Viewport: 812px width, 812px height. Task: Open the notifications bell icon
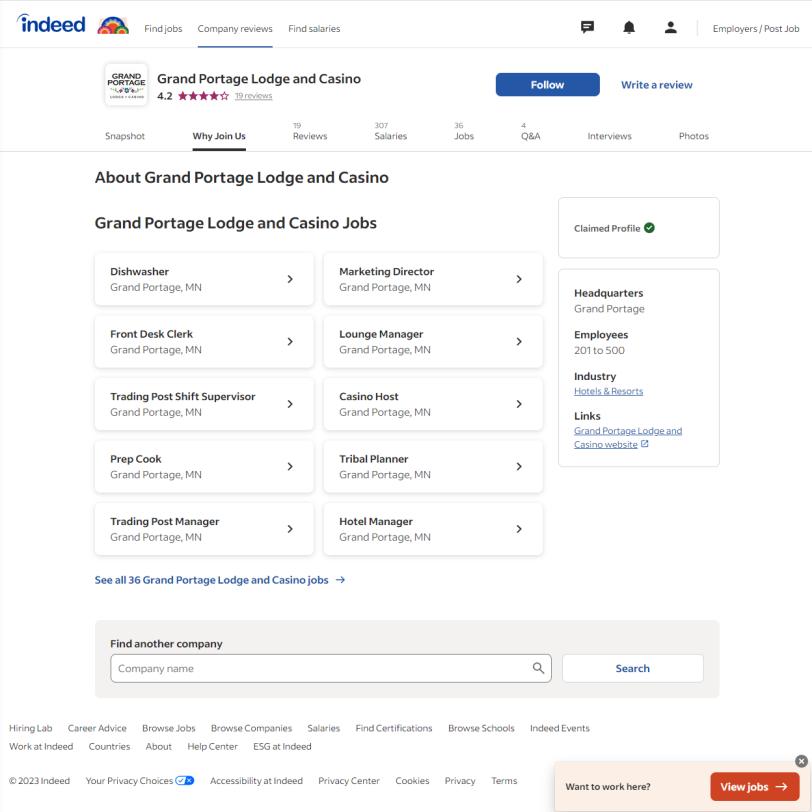click(x=629, y=28)
